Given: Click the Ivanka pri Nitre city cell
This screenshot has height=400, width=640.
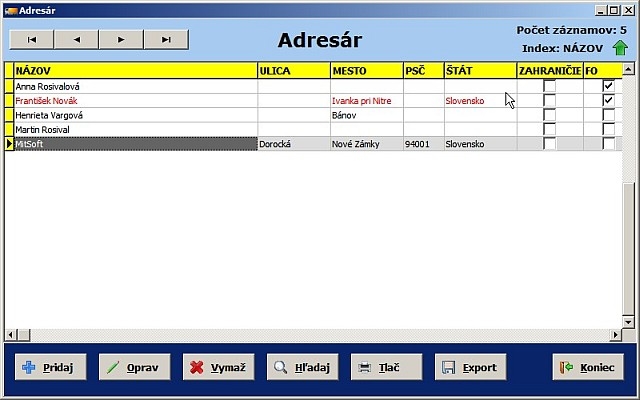Looking at the screenshot, I should tap(367, 100).
